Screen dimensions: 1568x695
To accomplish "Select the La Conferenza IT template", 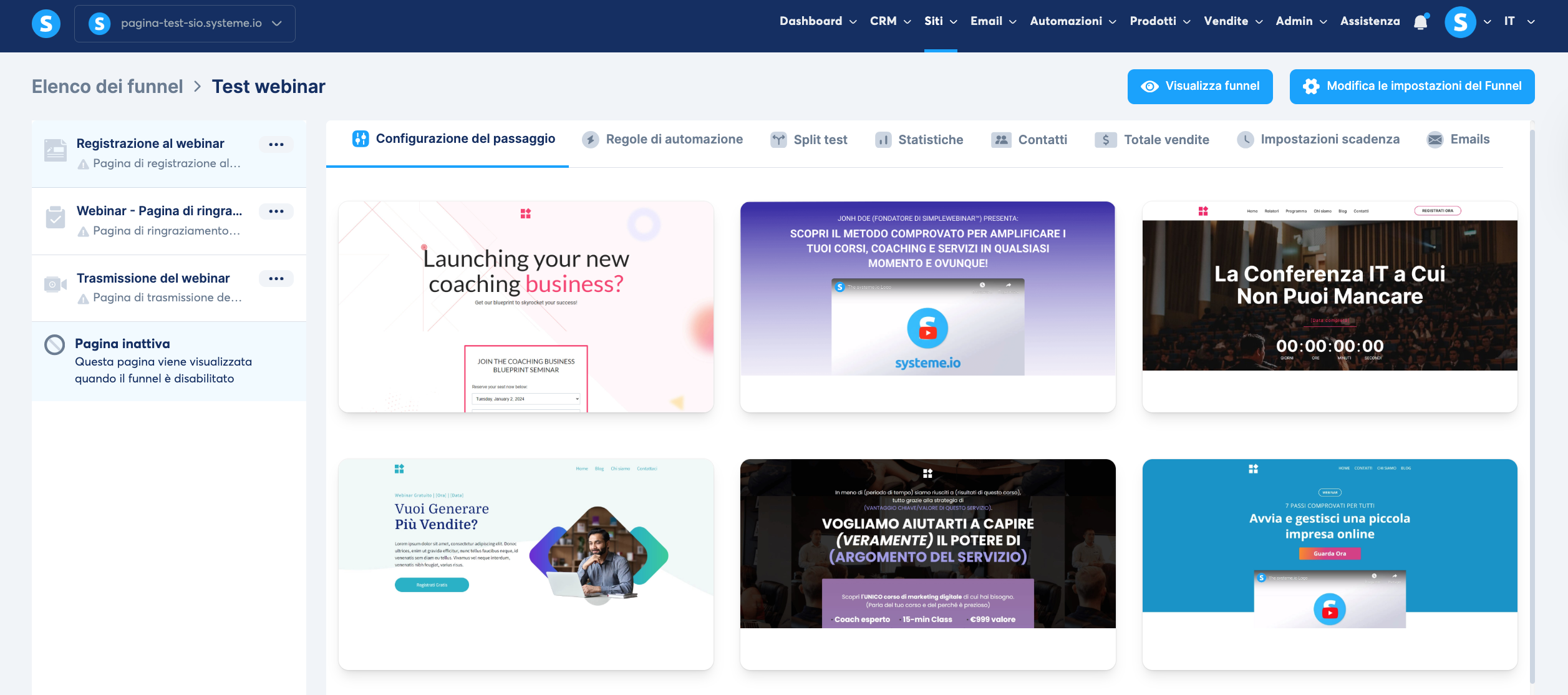I will [x=1329, y=306].
